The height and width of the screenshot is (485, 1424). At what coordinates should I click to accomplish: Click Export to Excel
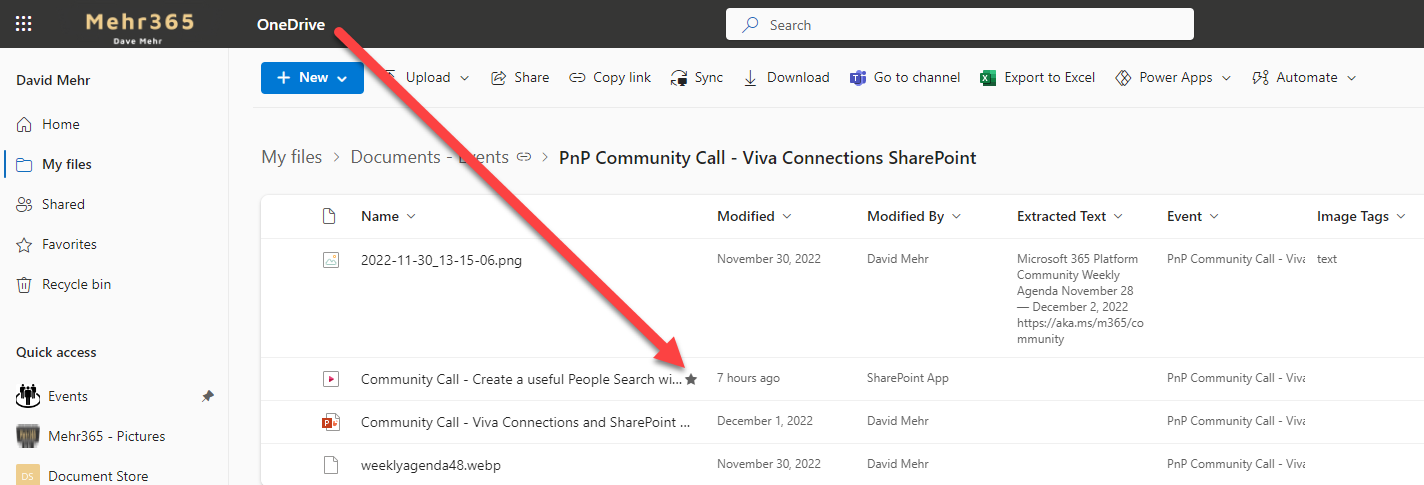coord(1037,77)
